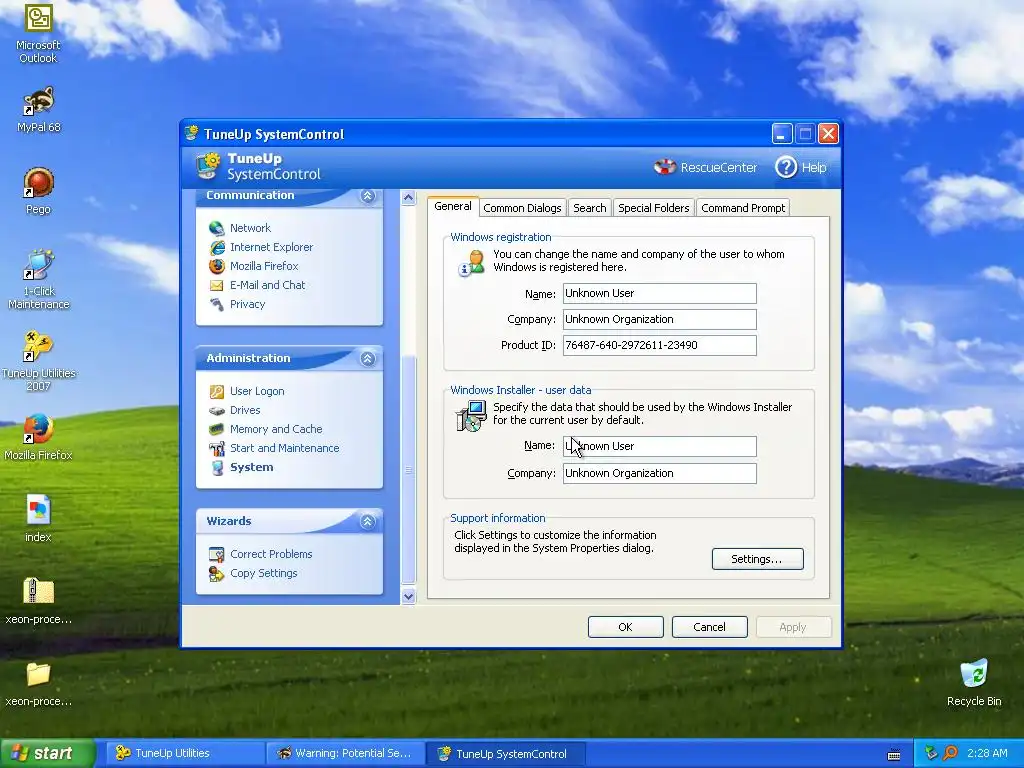
Task: Click the Apply button
Action: pos(793,627)
